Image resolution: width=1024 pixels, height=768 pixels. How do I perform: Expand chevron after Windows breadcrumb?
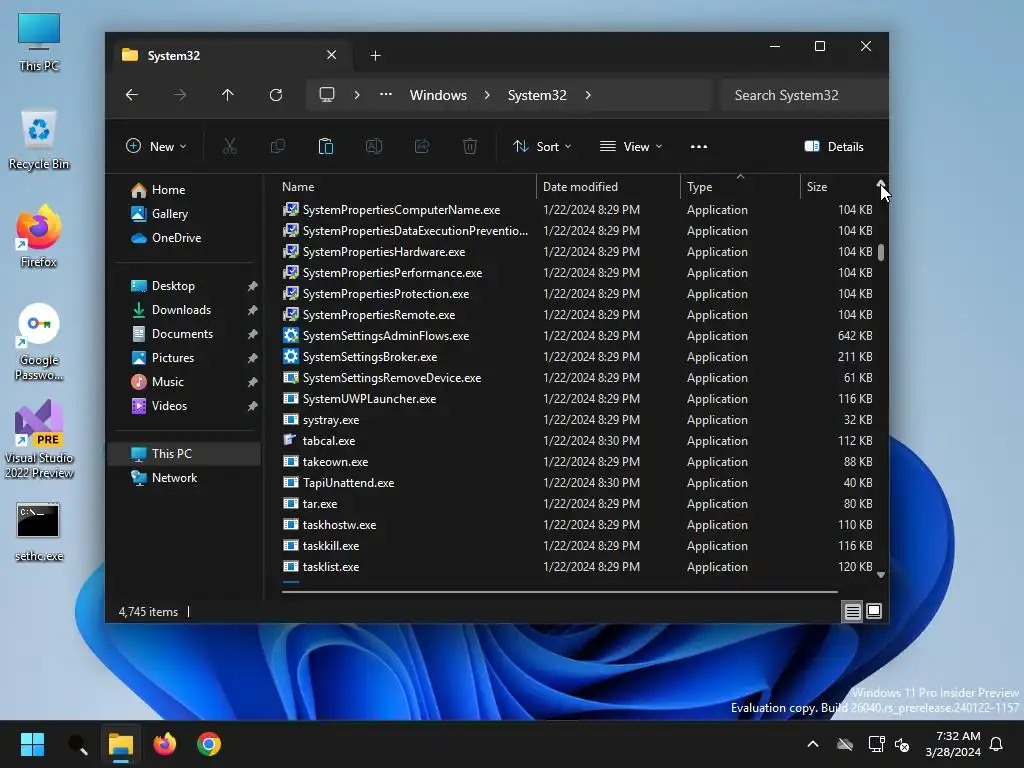pyautogui.click(x=487, y=95)
